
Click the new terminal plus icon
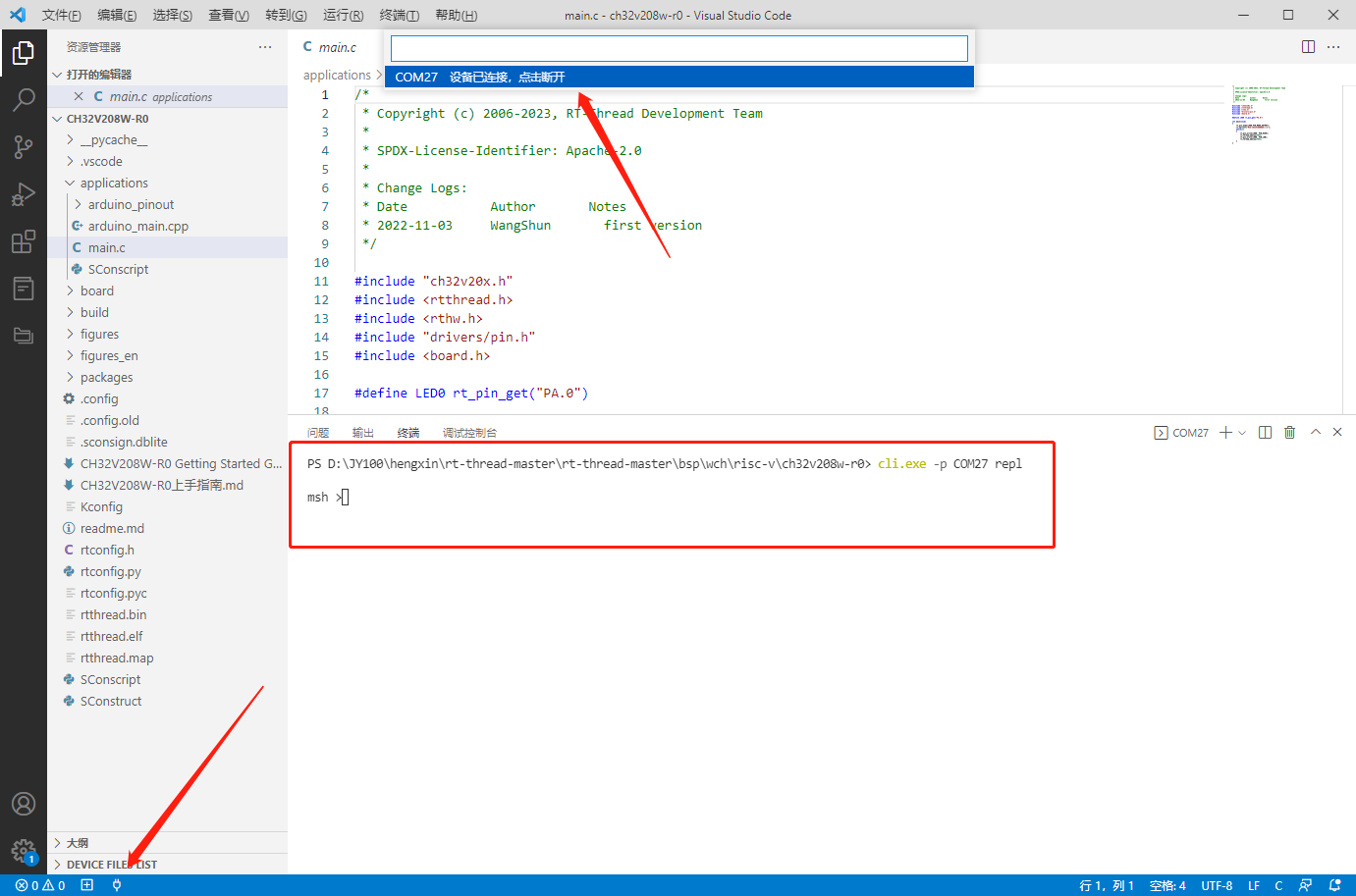[1225, 433]
